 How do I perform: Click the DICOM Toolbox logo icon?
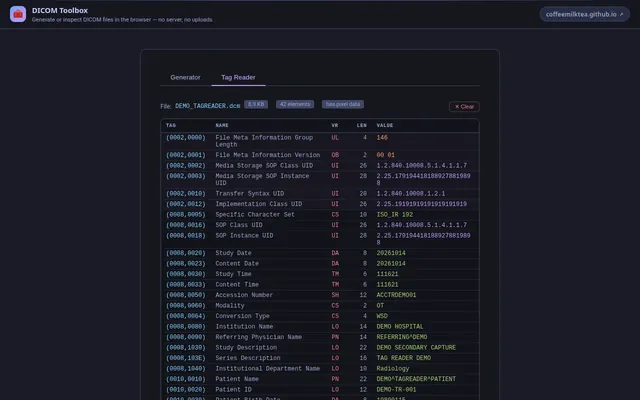[18, 14]
